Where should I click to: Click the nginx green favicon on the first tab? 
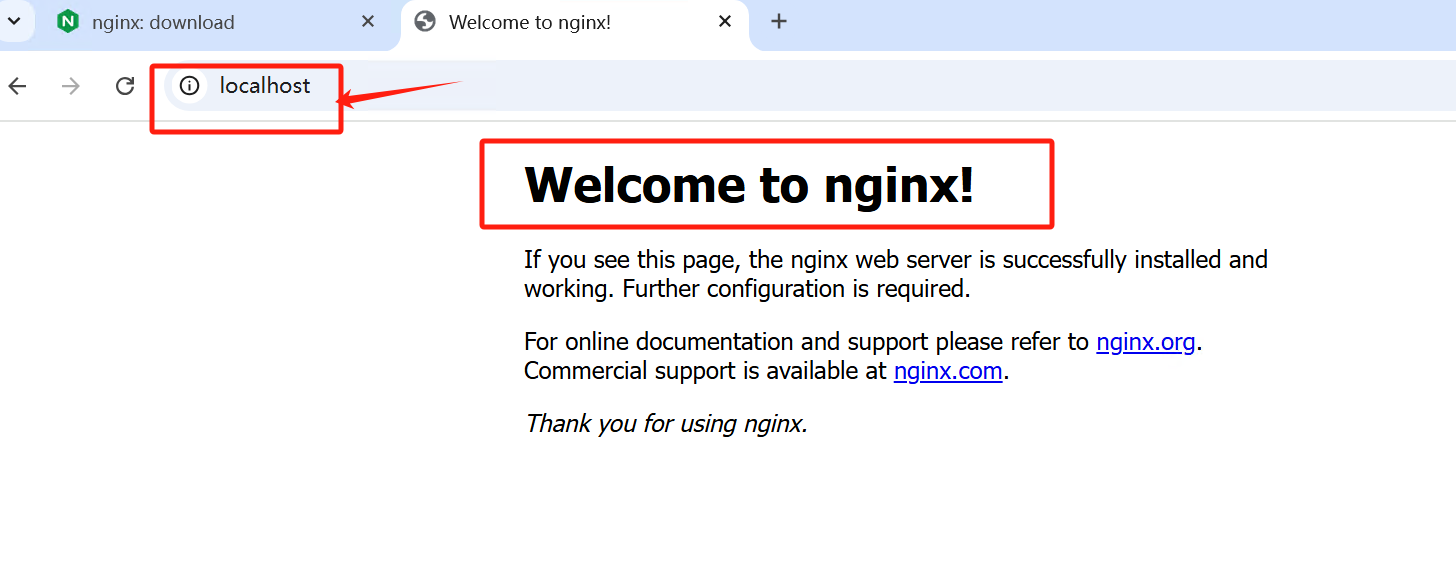[x=68, y=22]
